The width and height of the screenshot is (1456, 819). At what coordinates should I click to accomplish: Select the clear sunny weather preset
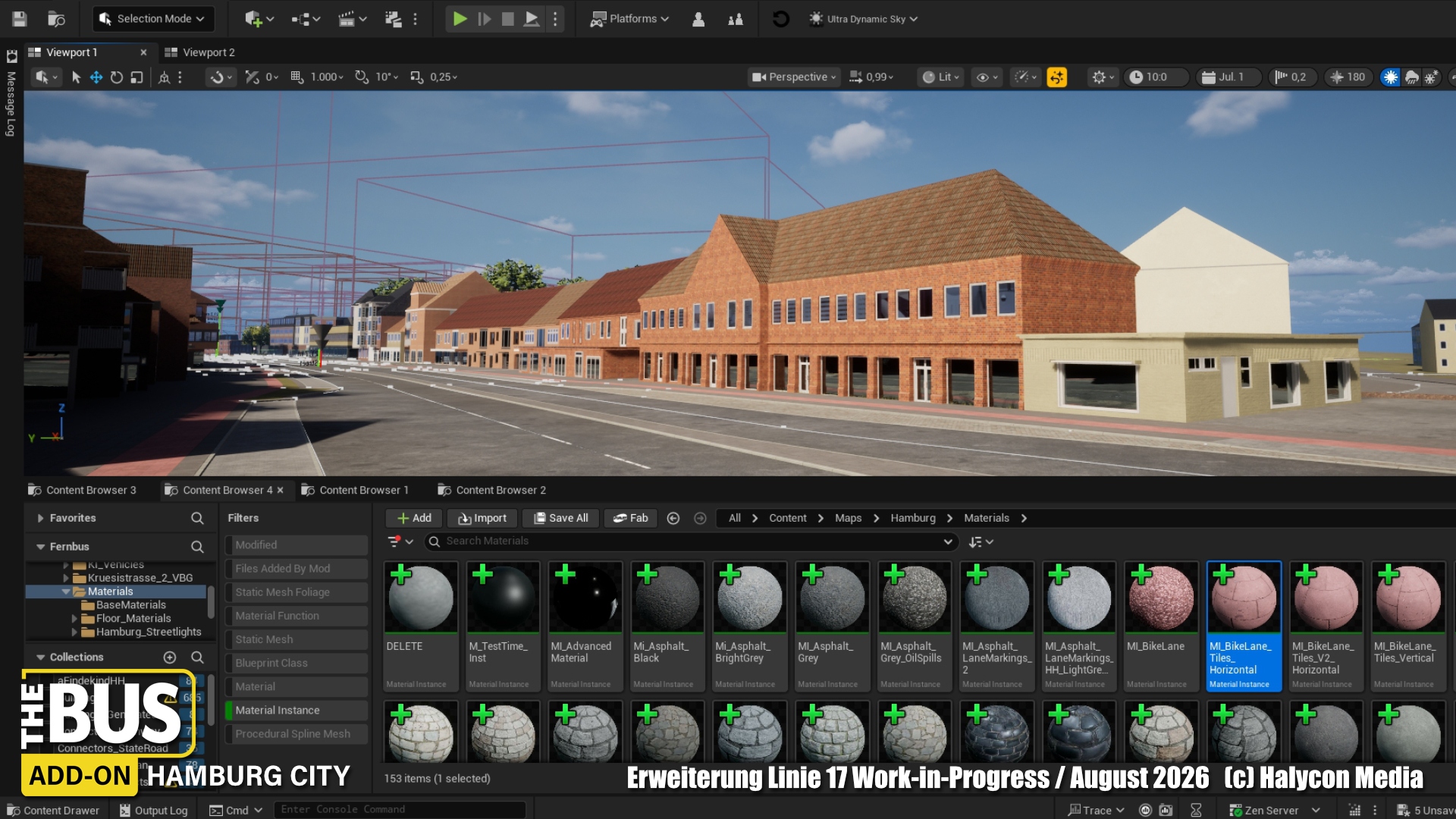[1390, 77]
